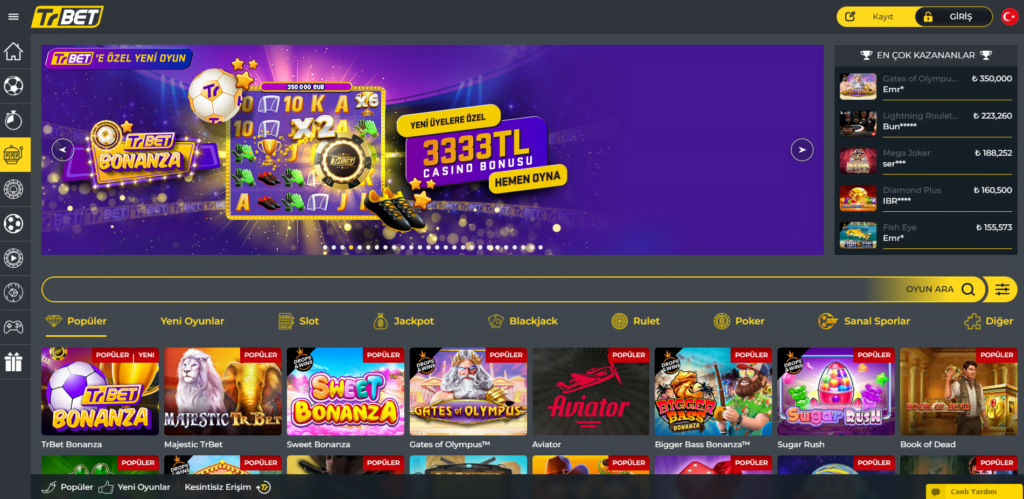The height and width of the screenshot is (499, 1024).
Task: Show previous banner with left arrow
Action: pyautogui.click(x=63, y=150)
